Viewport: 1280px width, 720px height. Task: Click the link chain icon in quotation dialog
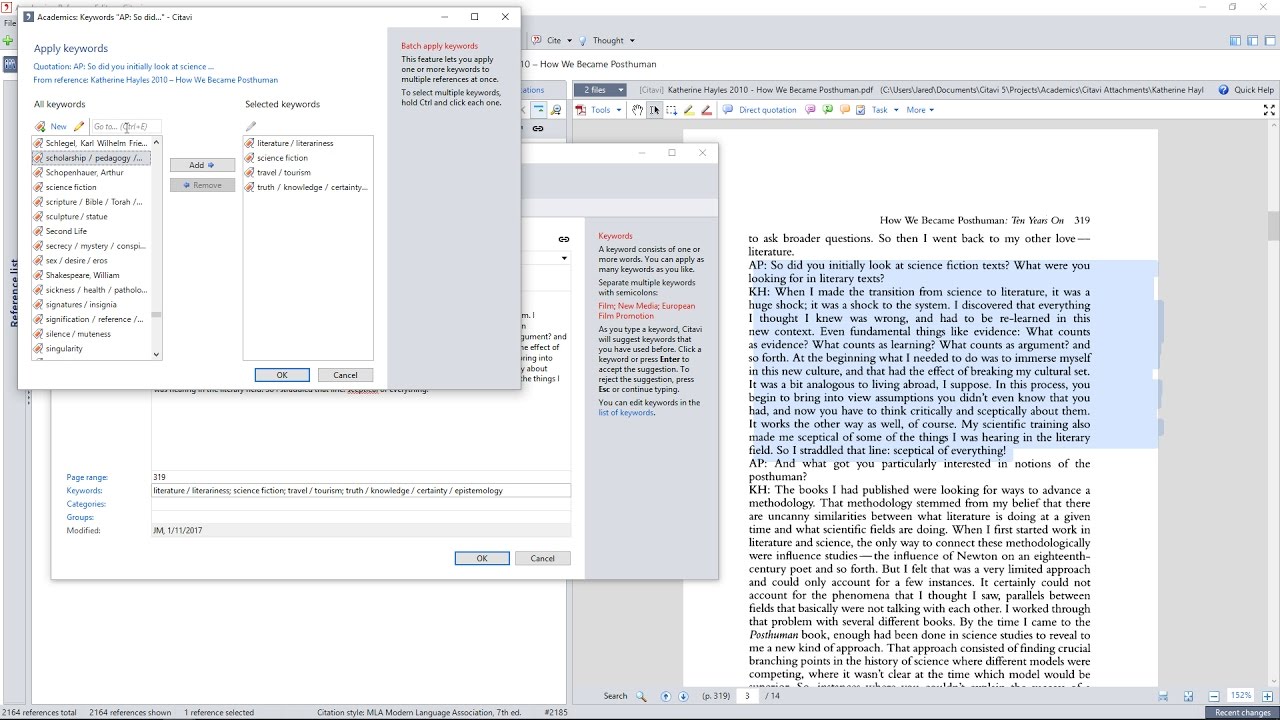point(564,239)
